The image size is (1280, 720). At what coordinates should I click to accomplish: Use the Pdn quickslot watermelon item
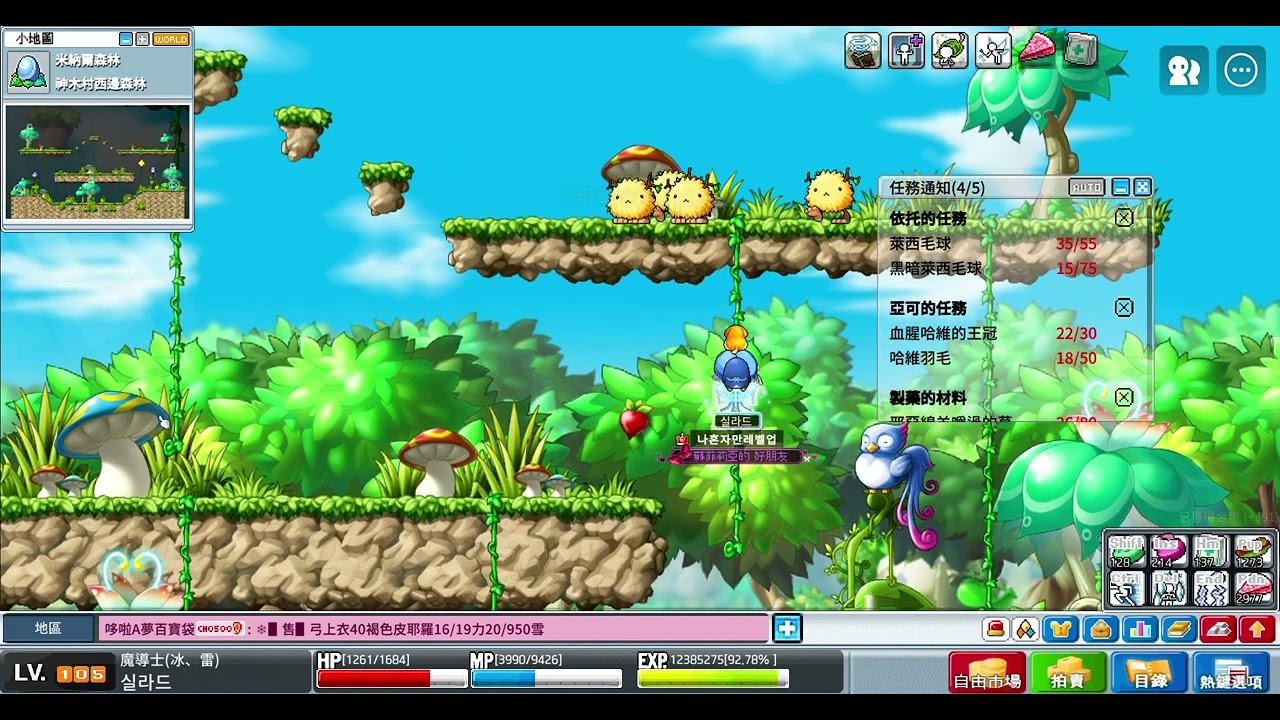[x=1253, y=588]
